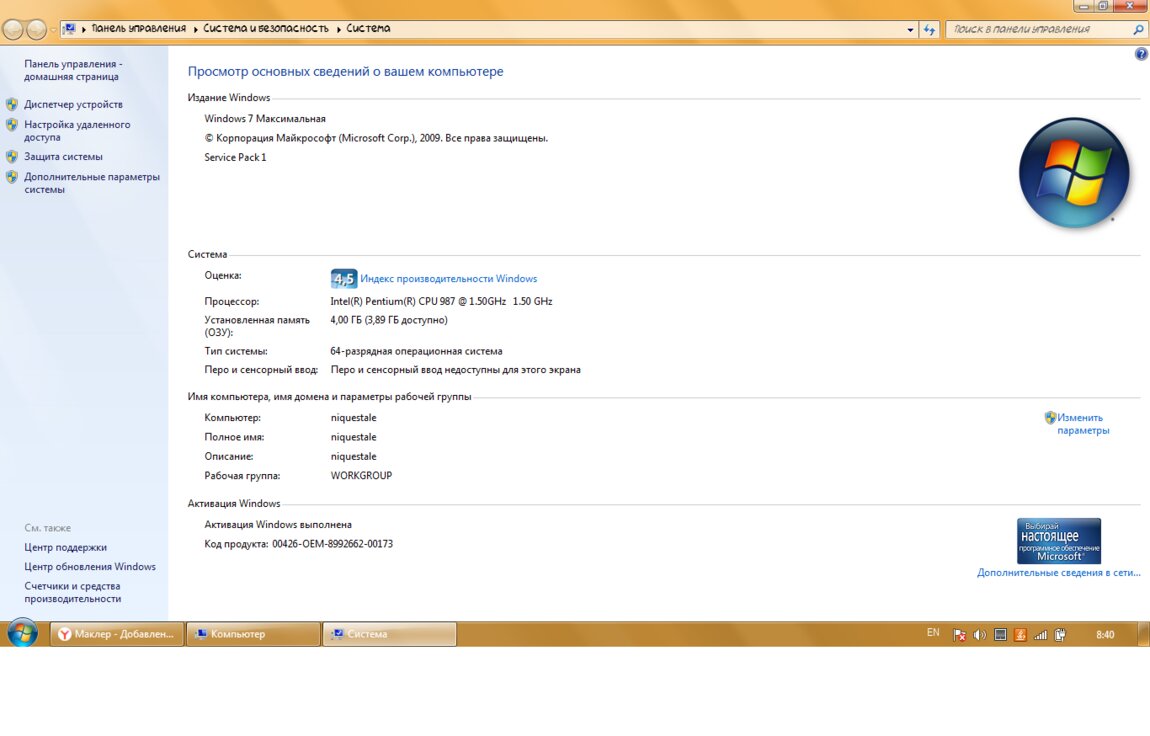Viewport: 1150px width, 736px height.
Task: Click the Action Center flag tray icon
Action: coord(960,634)
